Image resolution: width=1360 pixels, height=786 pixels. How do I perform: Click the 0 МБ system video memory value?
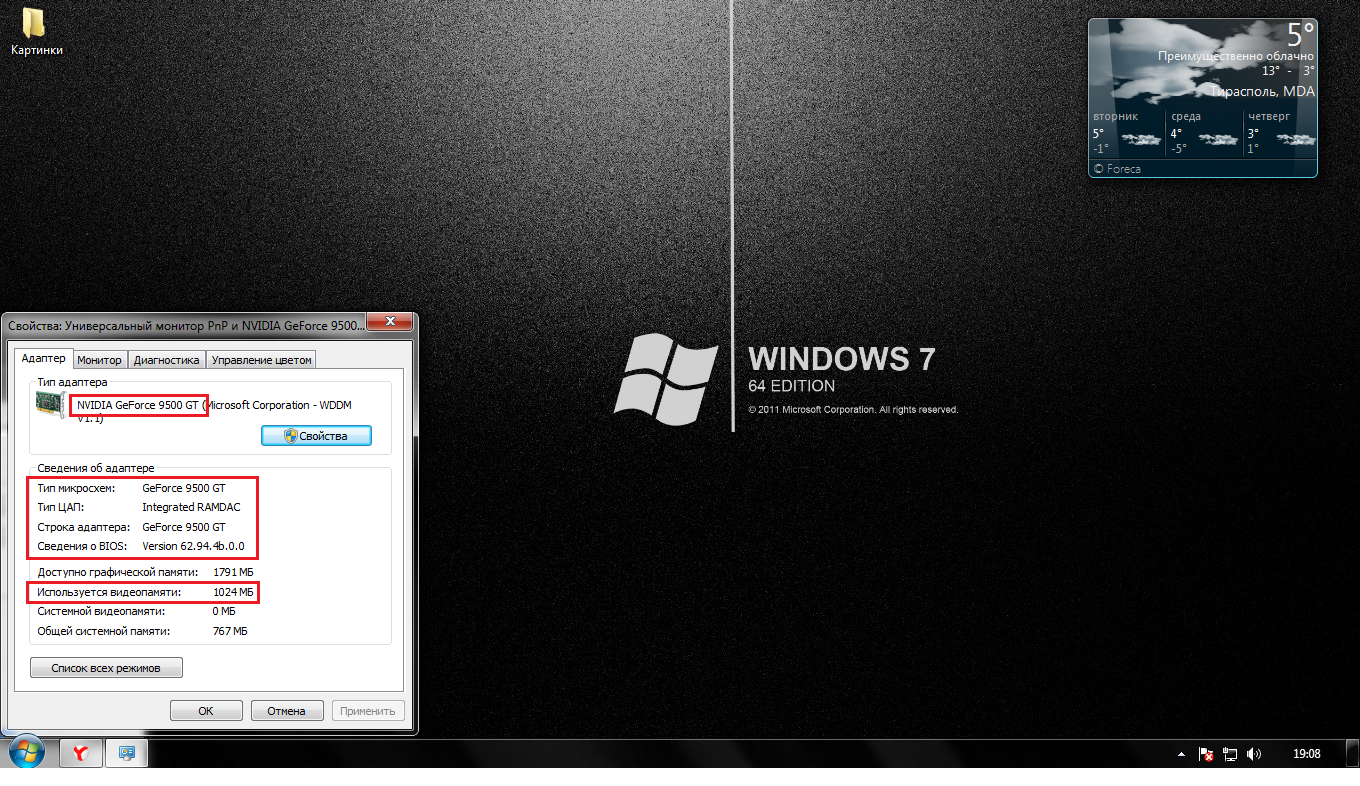pyautogui.click(x=224, y=611)
